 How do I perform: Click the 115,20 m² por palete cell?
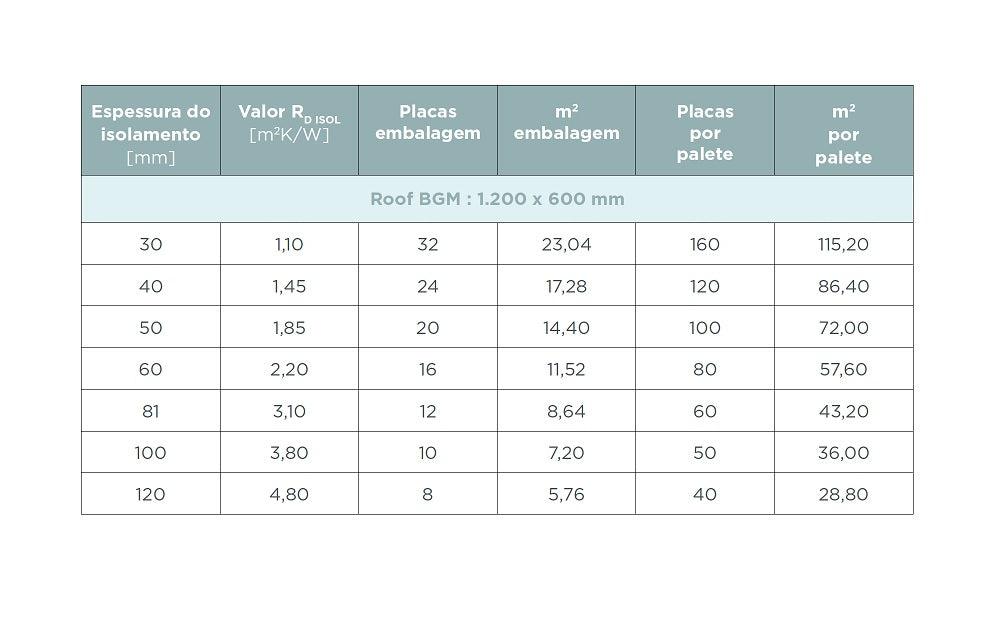click(x=843, y=244)
